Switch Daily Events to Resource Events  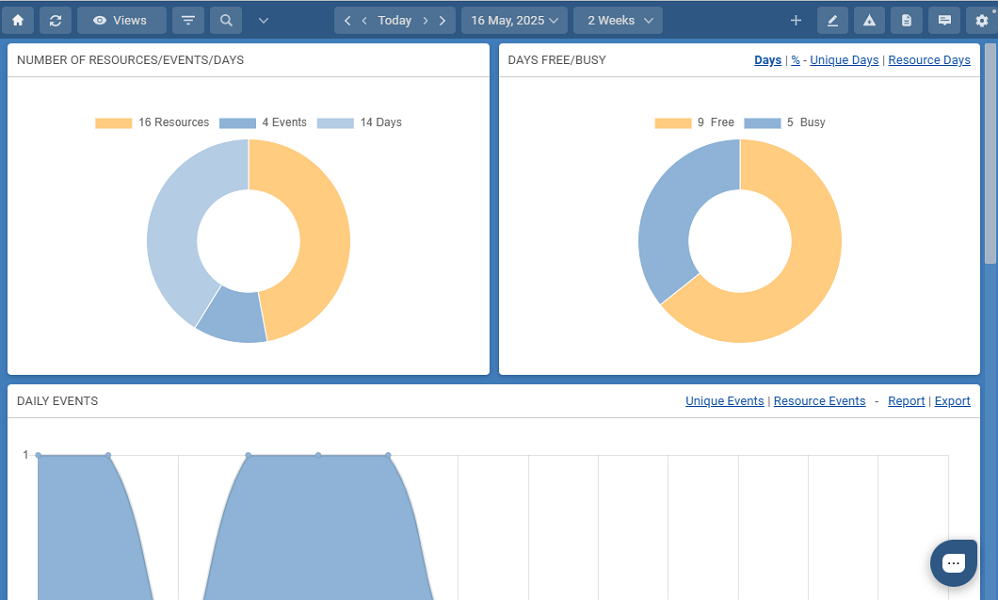click(x=819, y=401)
